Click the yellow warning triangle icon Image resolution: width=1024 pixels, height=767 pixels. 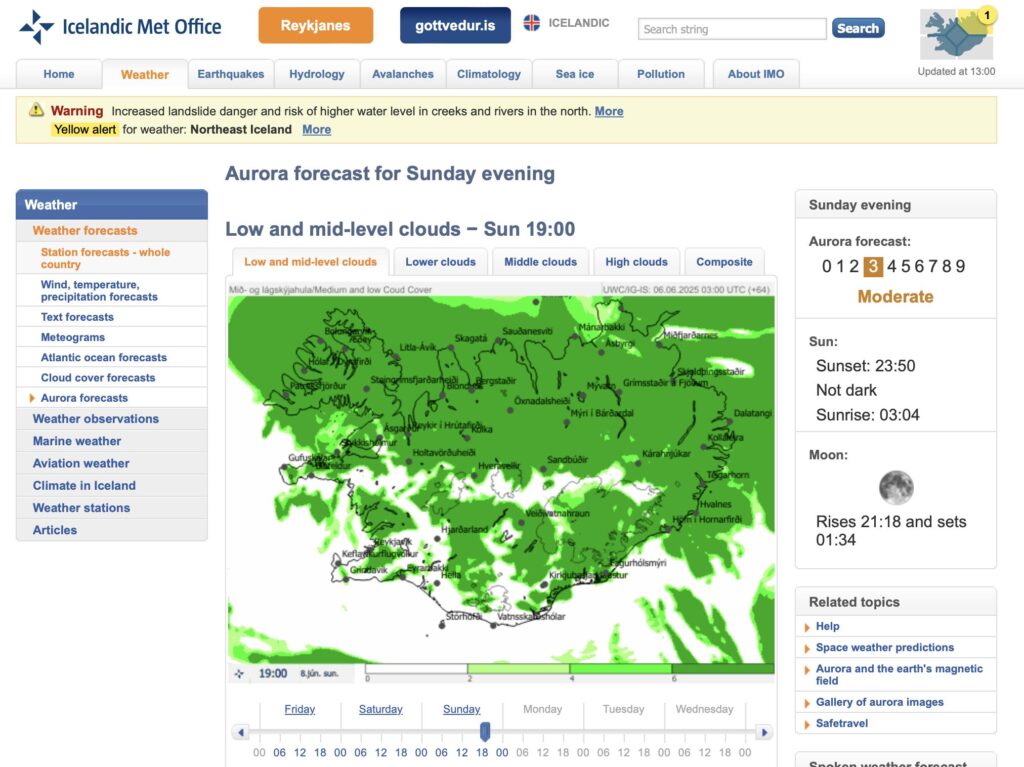point(36,110)
